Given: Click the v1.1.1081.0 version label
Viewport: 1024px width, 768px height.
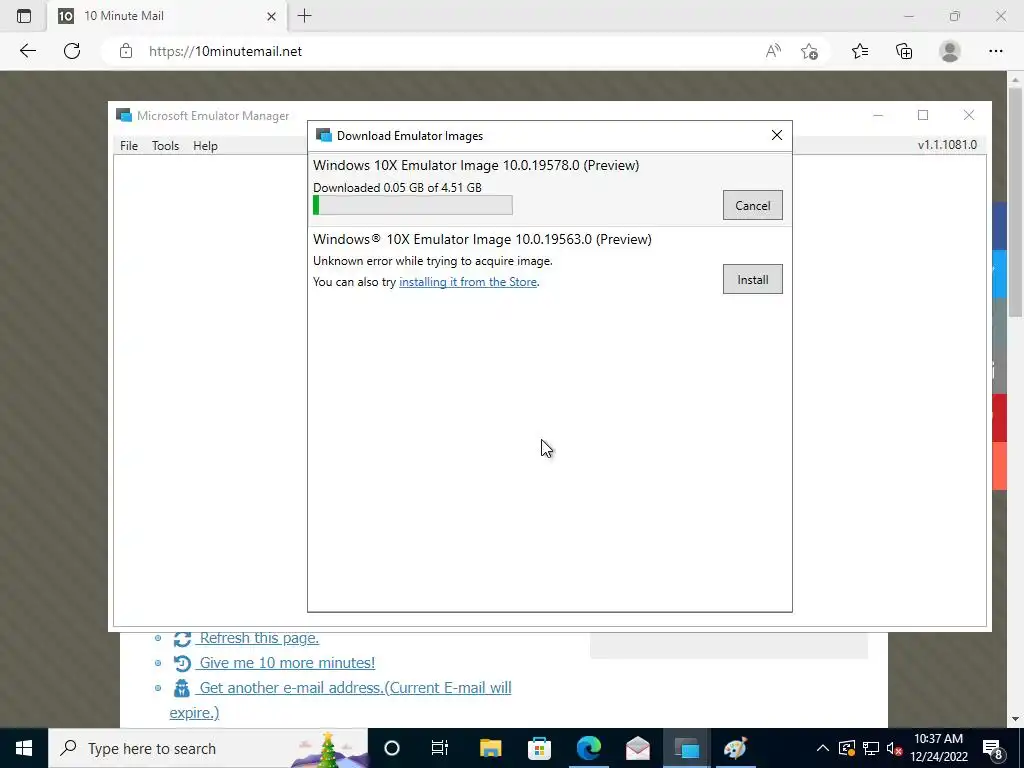Looking at the screenshot, I should coord(947,145).
